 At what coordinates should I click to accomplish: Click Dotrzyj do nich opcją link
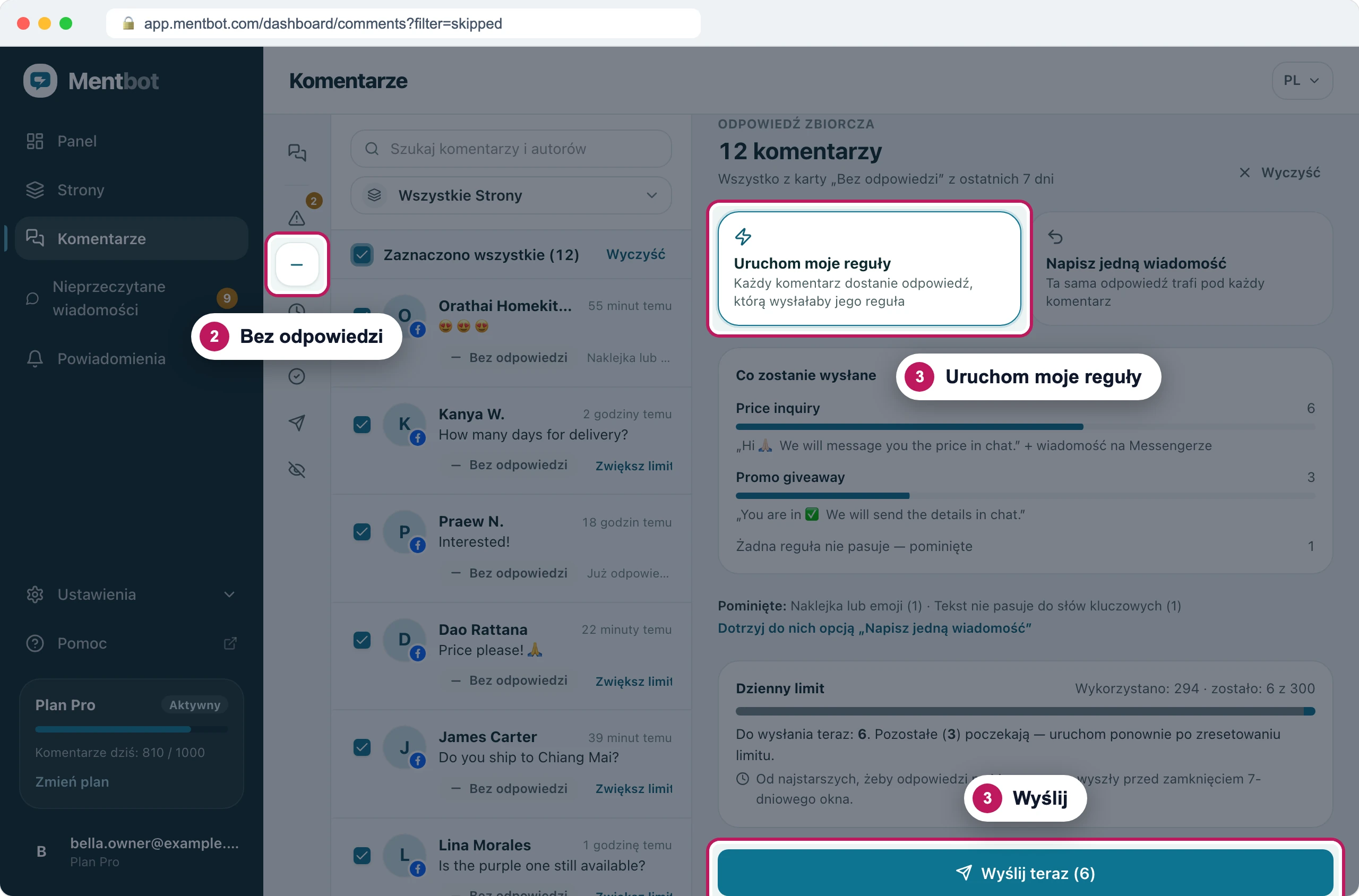[x=874, y=628]
